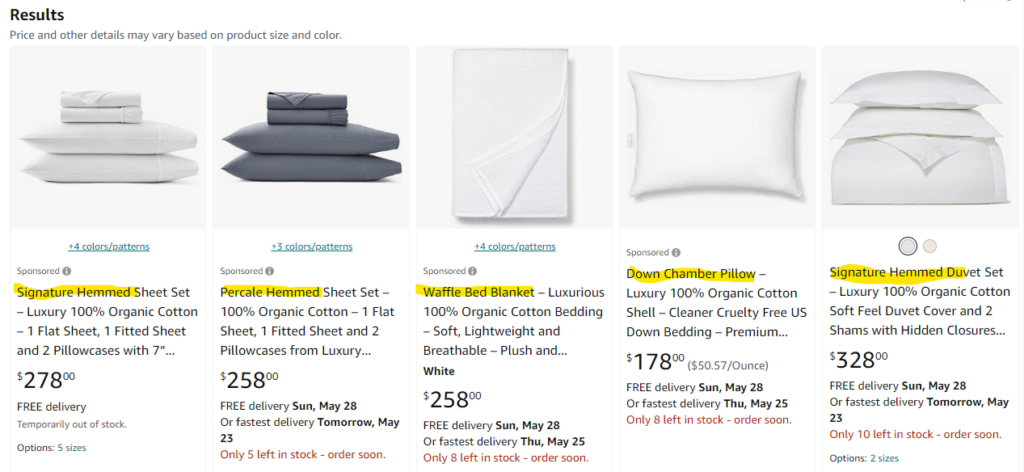Open the gray Percale sheet set image
The width and height of the screenshot is (1024, 472).
[312, 137]
